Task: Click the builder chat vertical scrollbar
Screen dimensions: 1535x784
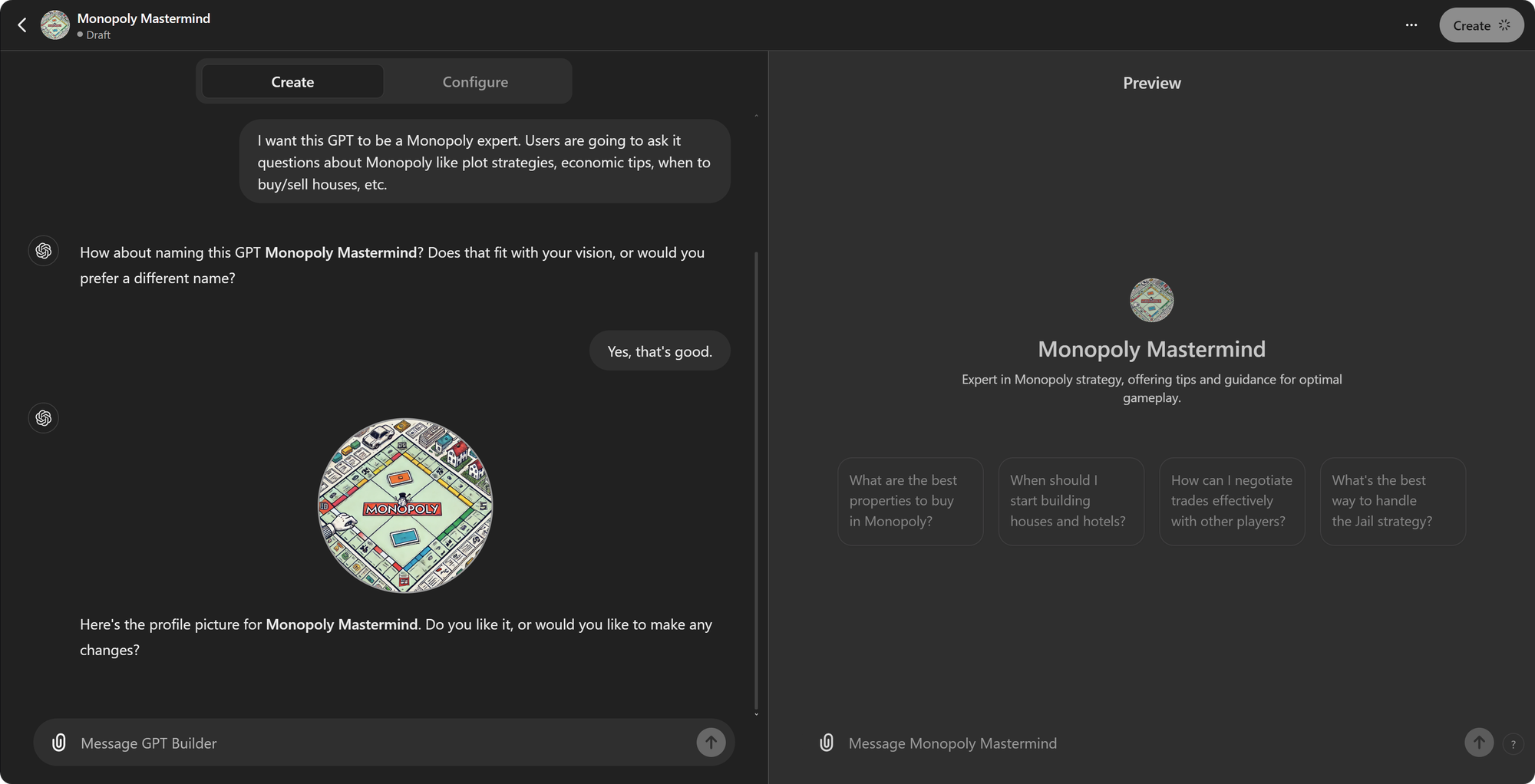Action: pos(756,479)
